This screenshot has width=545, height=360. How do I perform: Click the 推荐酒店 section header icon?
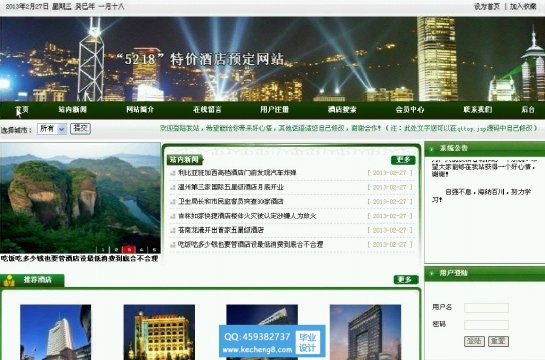(9, 280)
